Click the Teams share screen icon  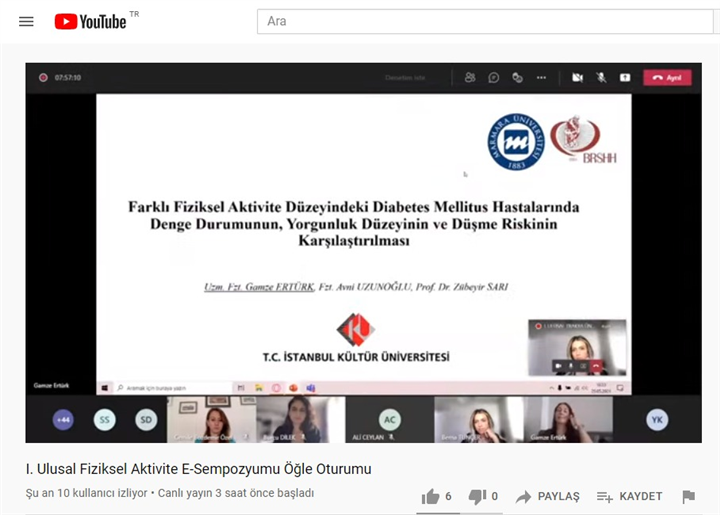(x=625, y=77)
